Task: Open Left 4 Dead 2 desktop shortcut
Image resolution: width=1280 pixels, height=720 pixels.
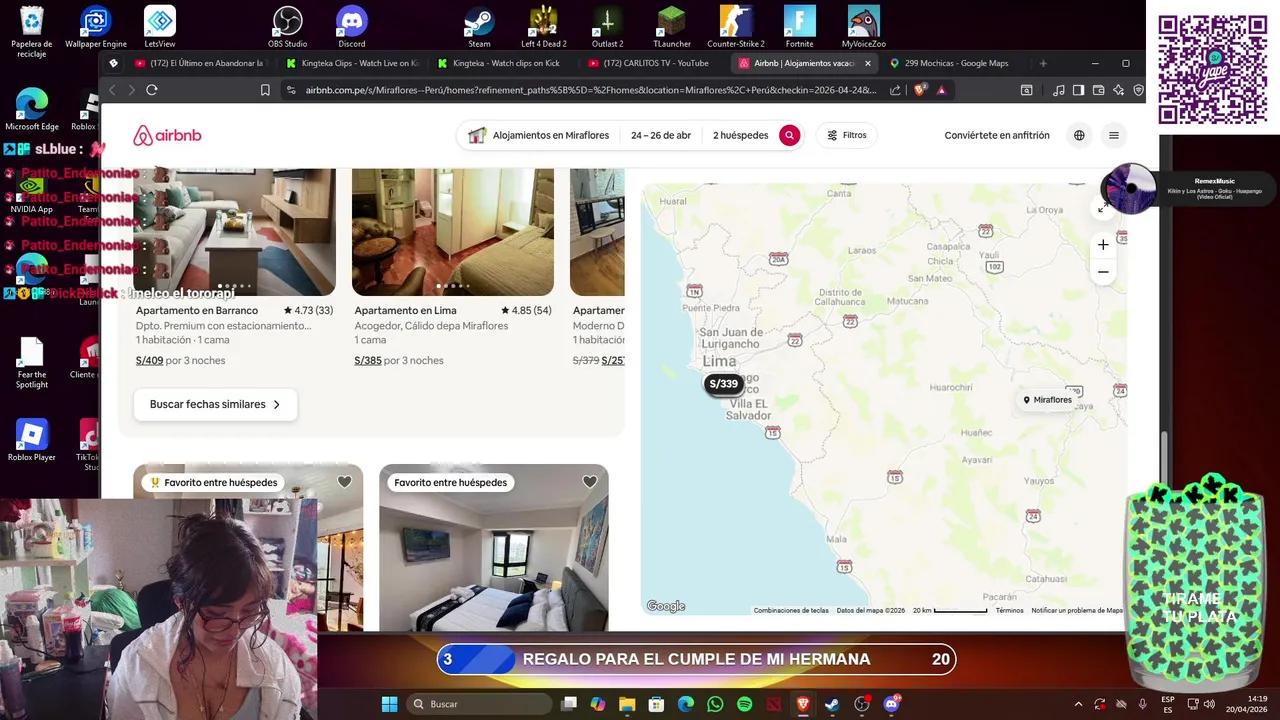Action: [x=544, y=27]
